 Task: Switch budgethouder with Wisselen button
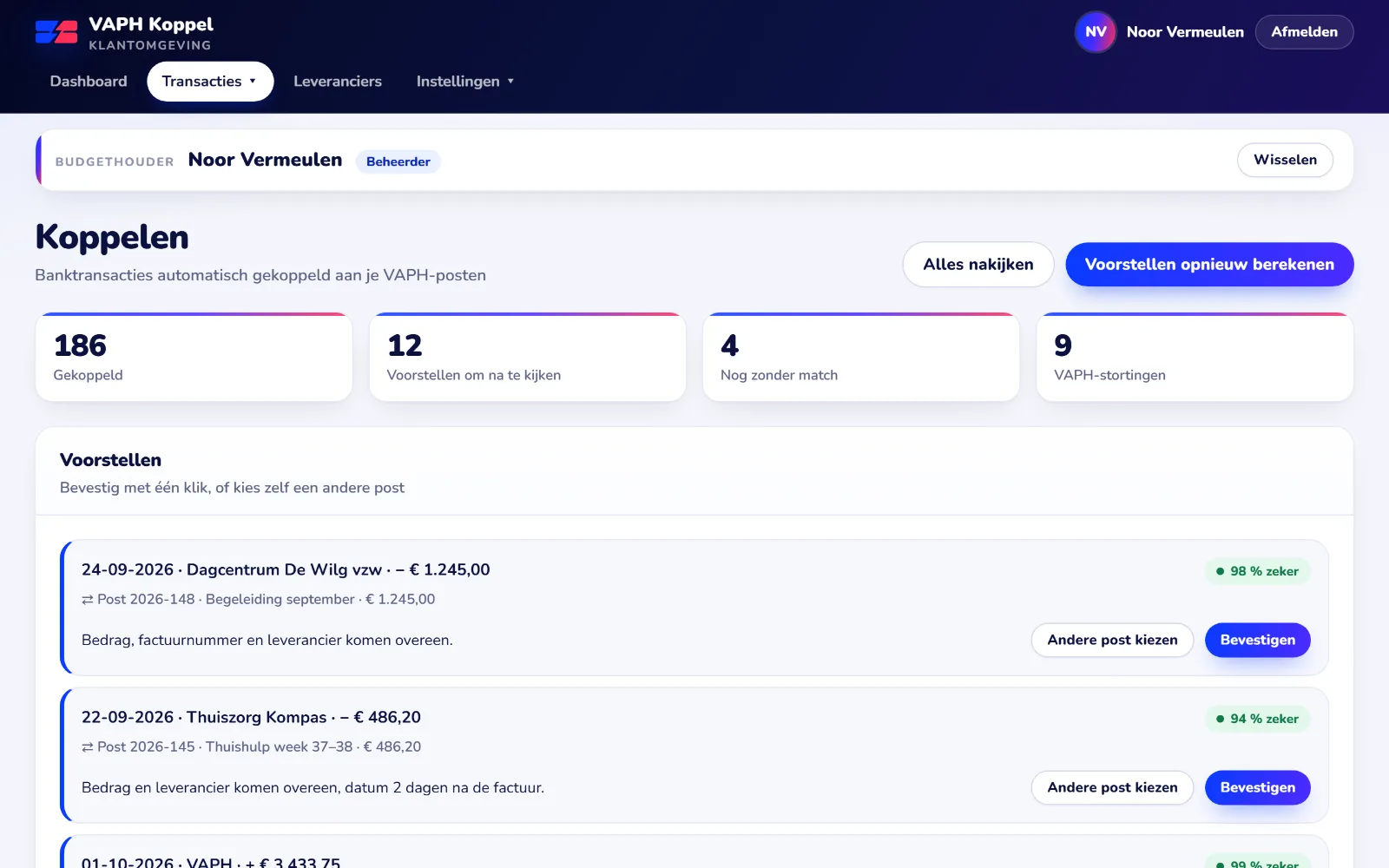tap(1285, 160)
